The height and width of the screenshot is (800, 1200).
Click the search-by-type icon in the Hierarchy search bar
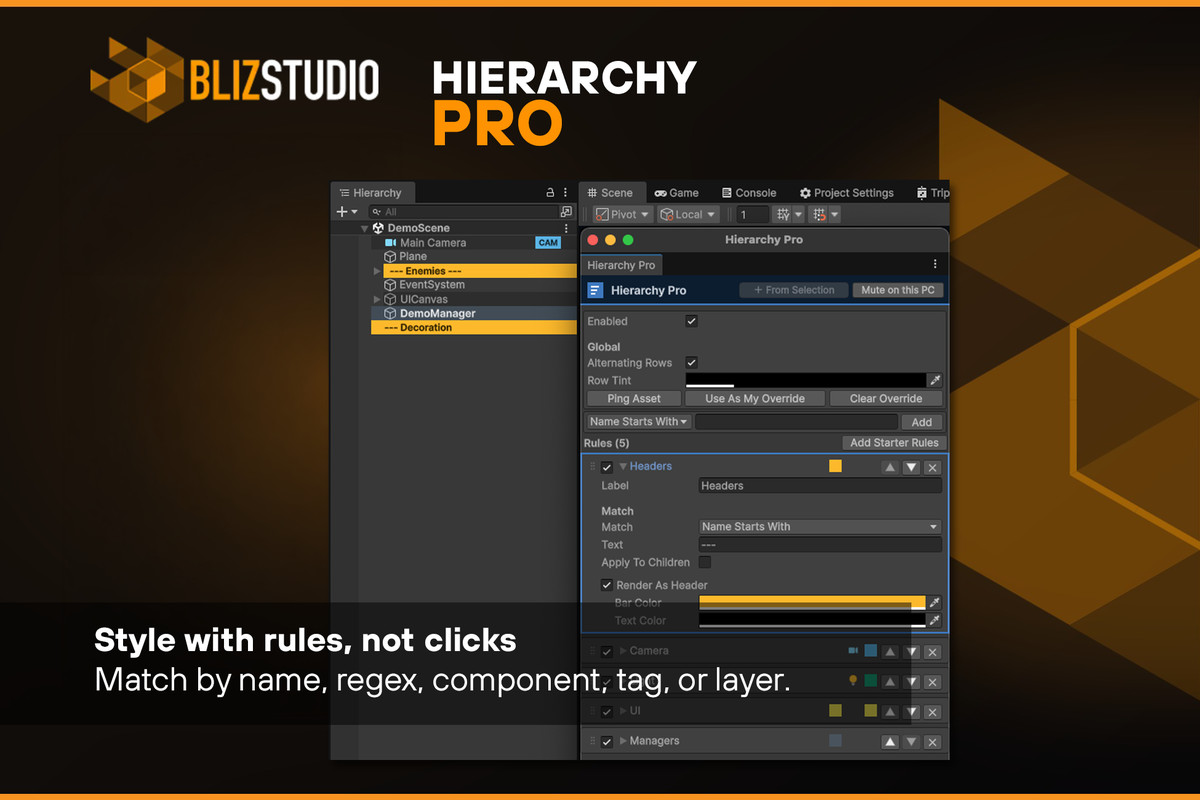pos(566,212)
